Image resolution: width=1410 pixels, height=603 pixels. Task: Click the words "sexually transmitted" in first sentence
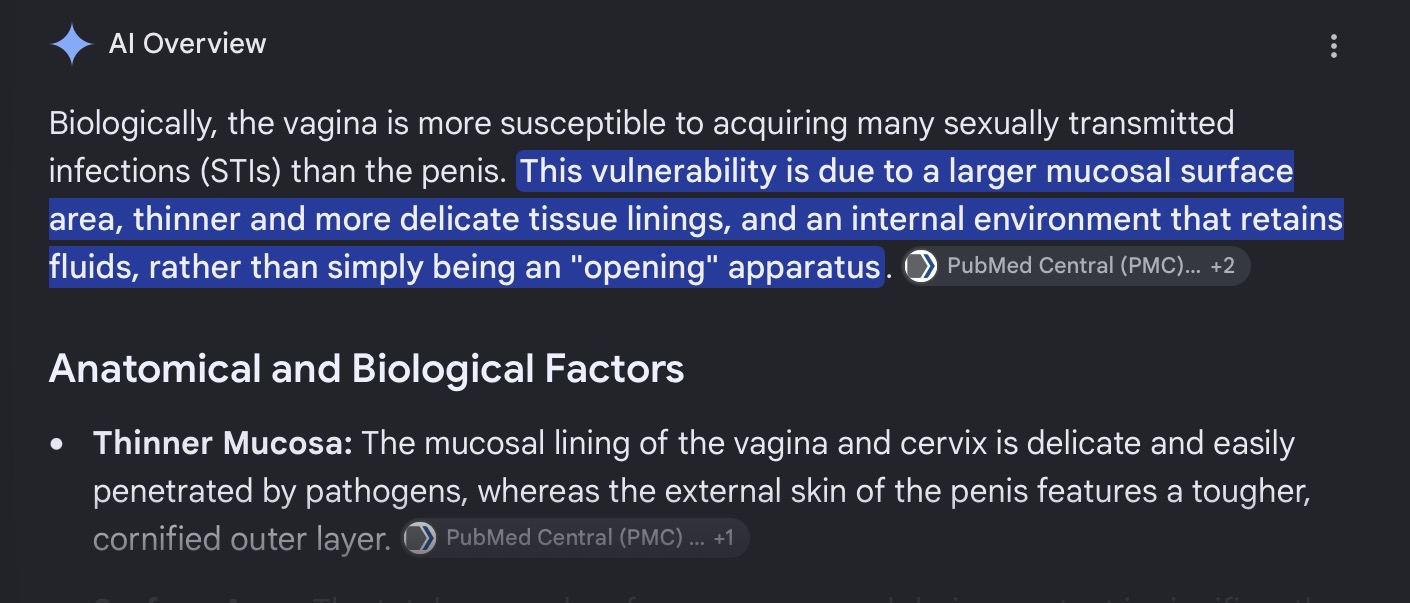pyautogui.click(x=1088, y=124)
